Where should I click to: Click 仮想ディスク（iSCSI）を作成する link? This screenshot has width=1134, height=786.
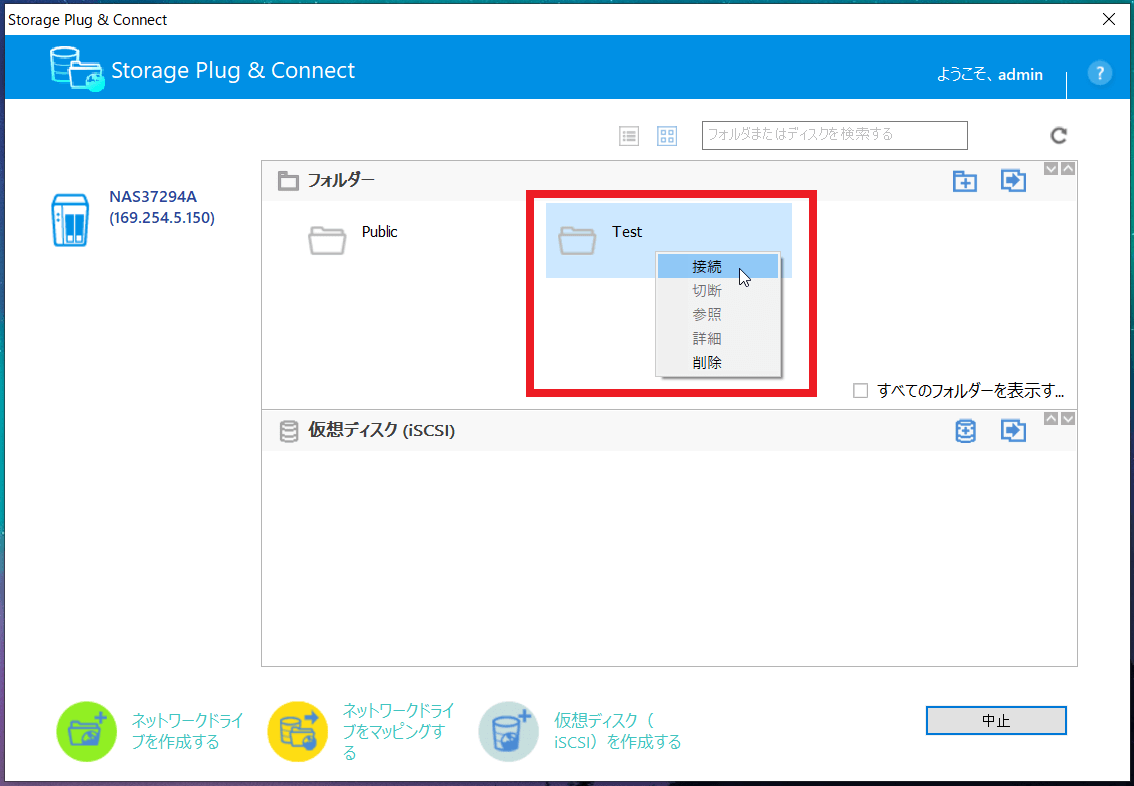[618, 731]
